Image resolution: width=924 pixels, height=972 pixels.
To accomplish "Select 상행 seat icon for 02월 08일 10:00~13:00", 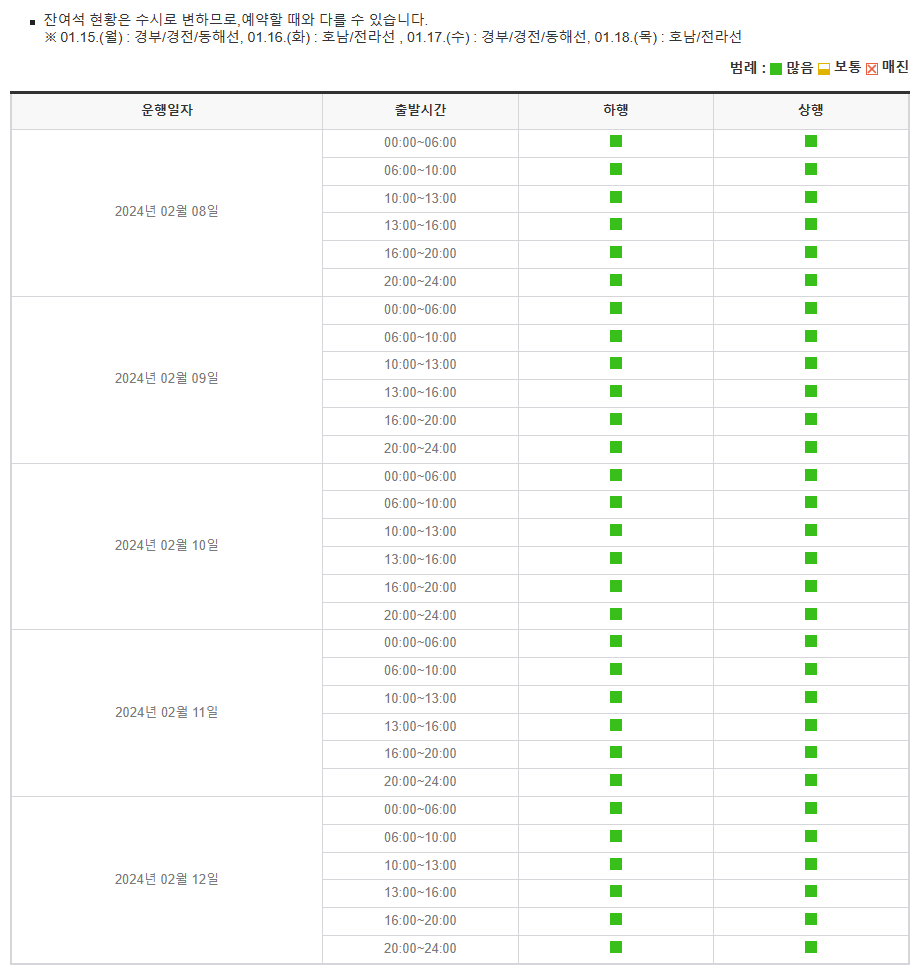I will [811, 197].
